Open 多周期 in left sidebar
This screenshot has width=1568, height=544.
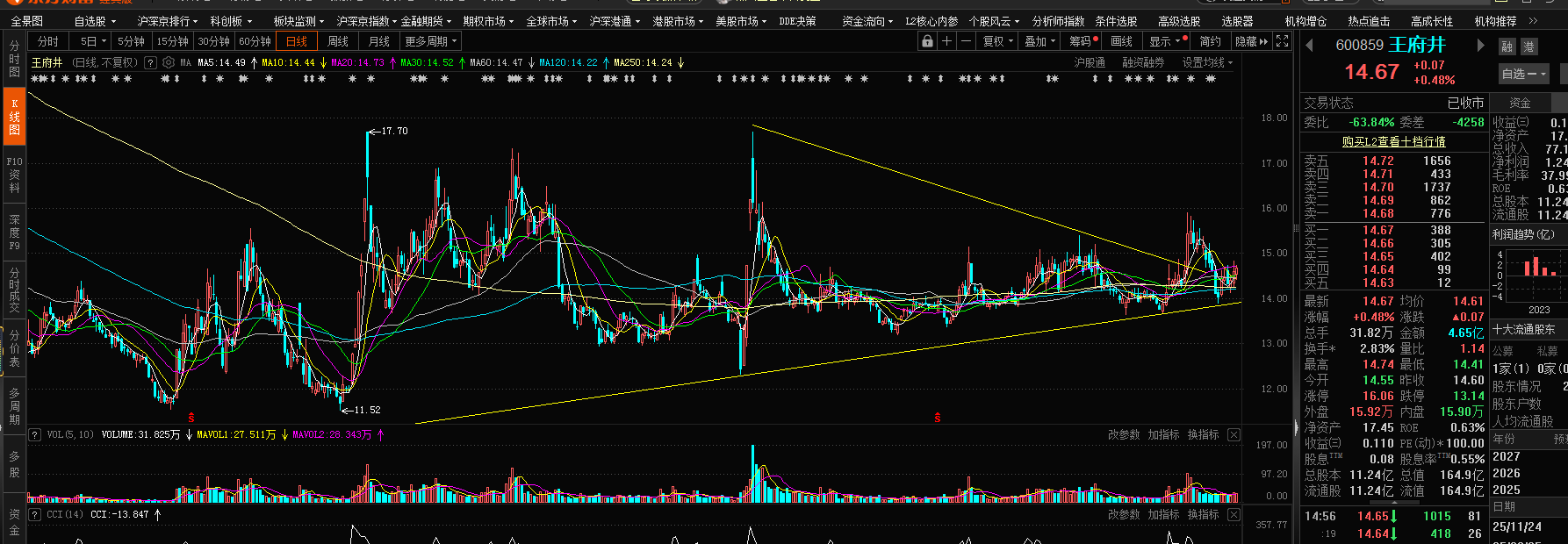click(x=14, y=405)
